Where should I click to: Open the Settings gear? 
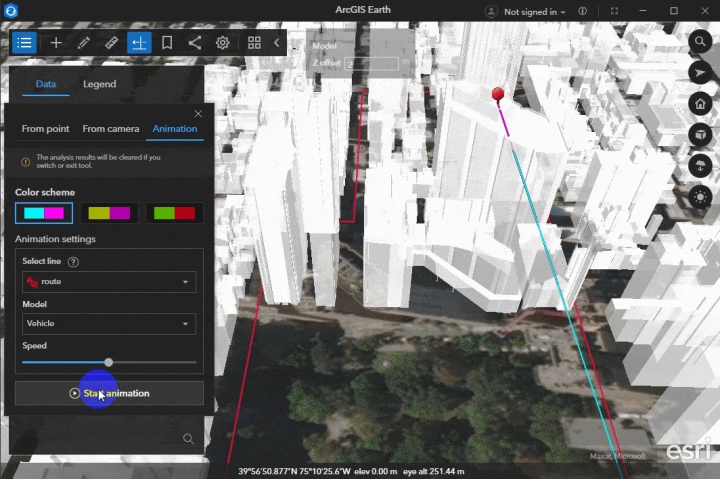point(223,43)
